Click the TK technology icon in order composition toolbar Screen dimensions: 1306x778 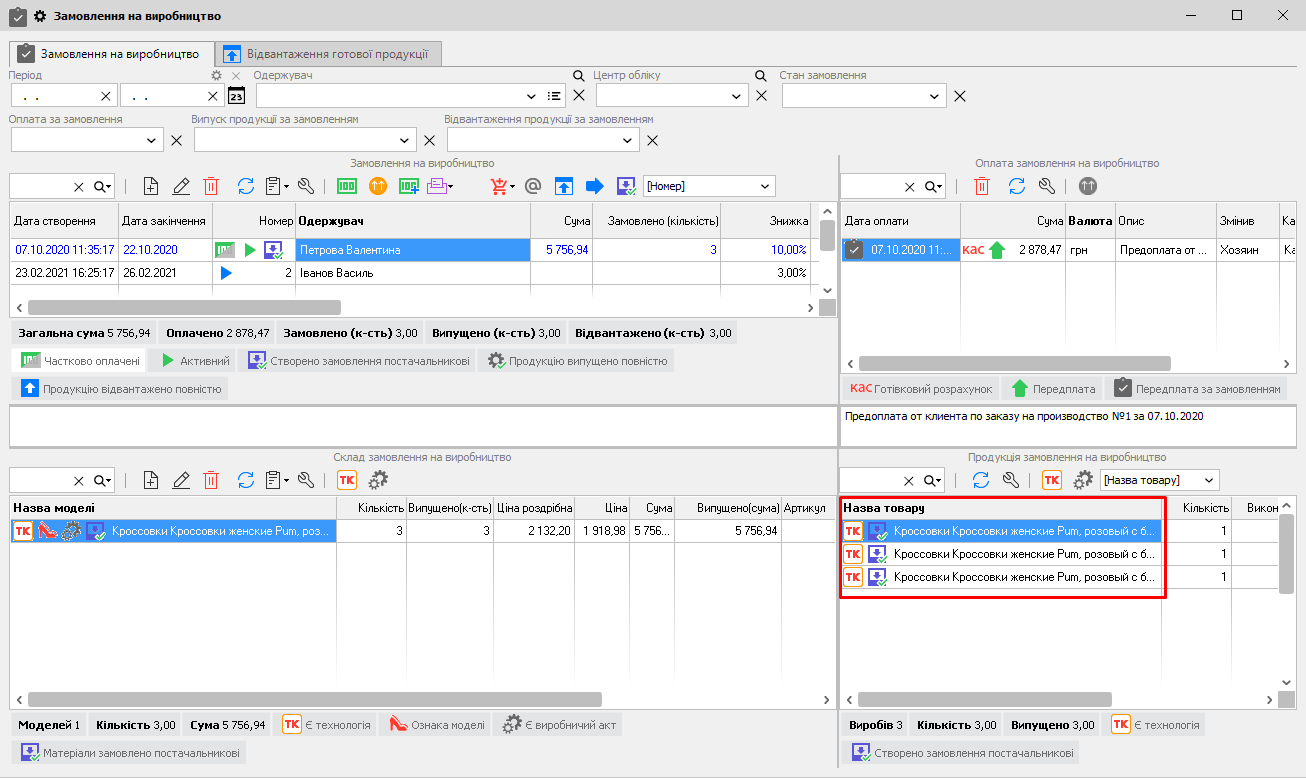pos(346,480)
